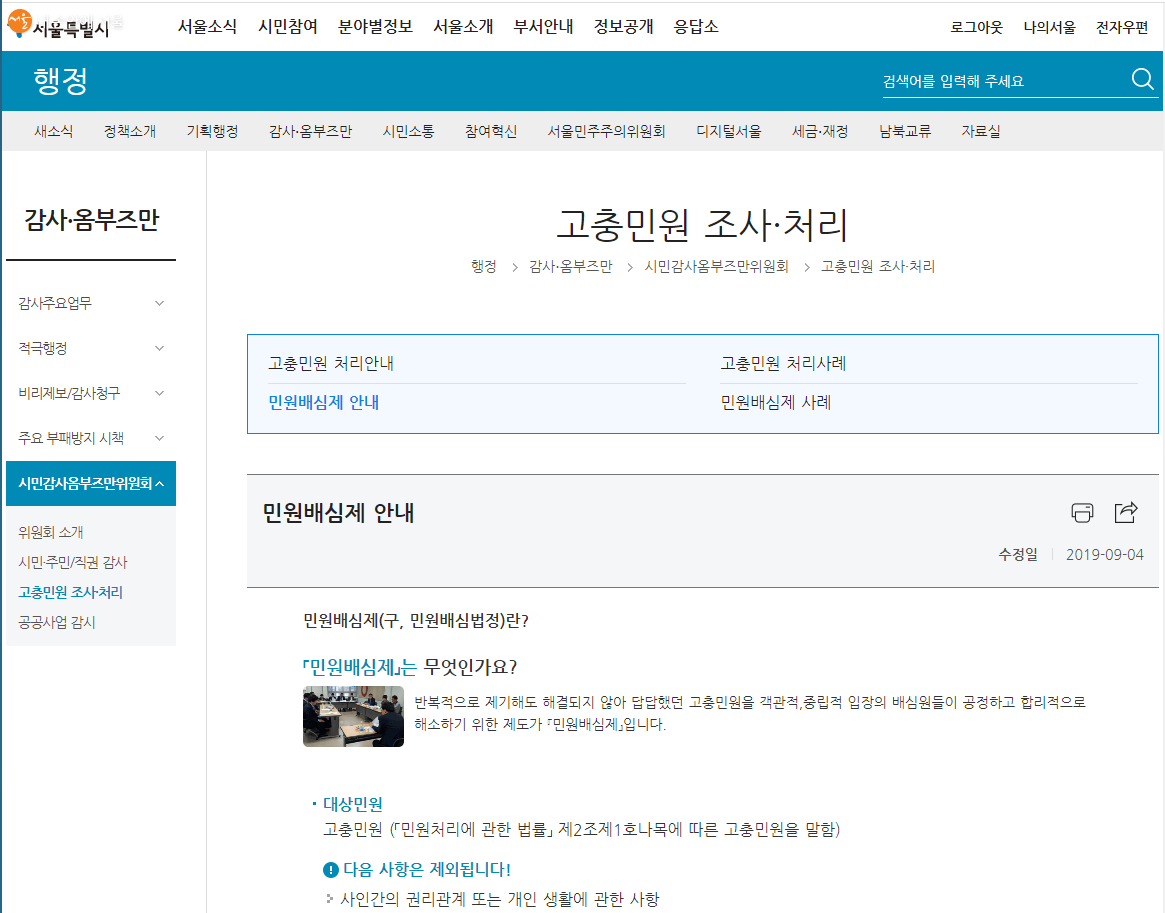Expand the 비리제보/감사청구 sidebar section
The image size is (1165, 913).
[159, 393]
